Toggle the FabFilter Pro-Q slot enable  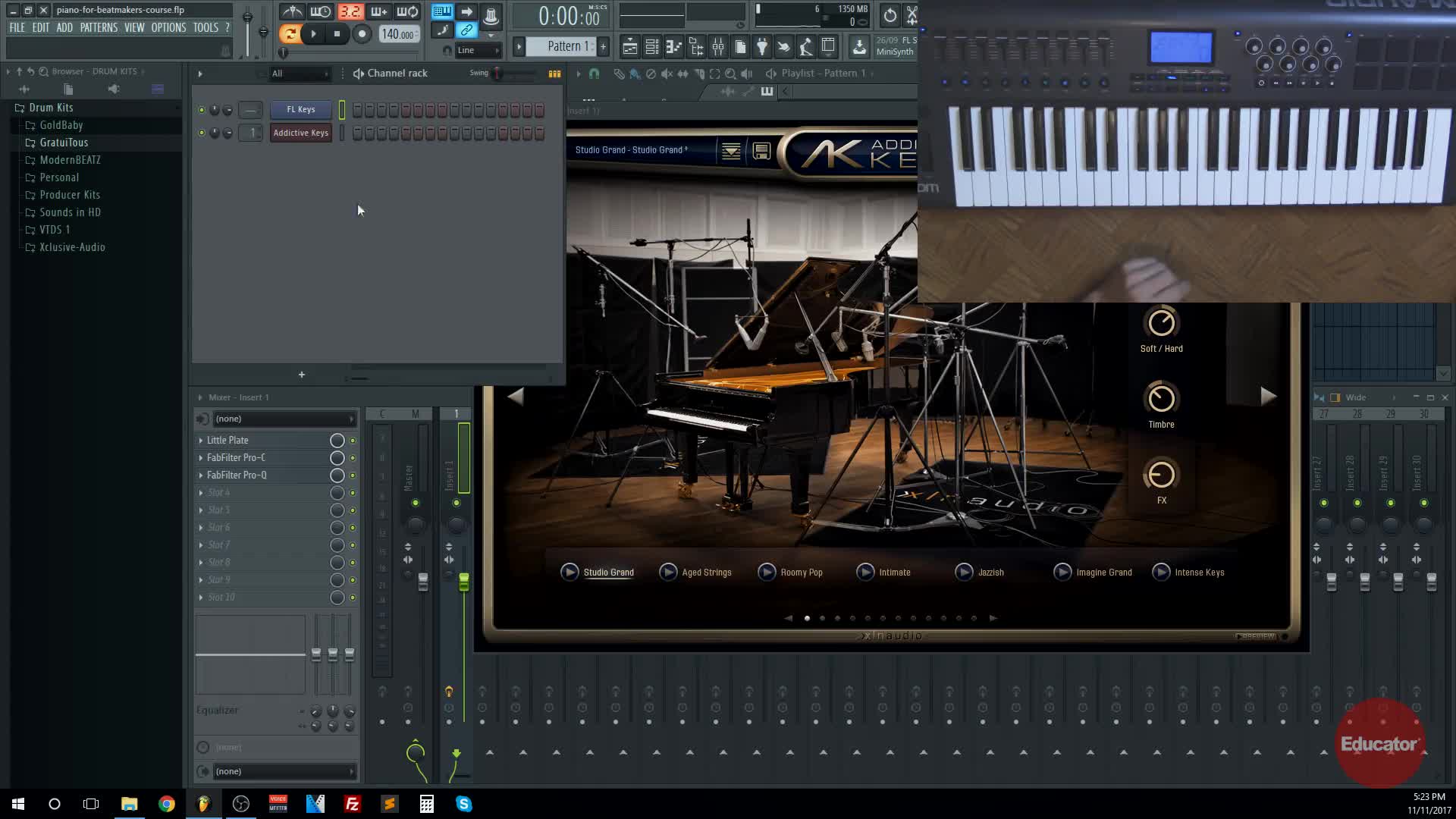[353, 475]
